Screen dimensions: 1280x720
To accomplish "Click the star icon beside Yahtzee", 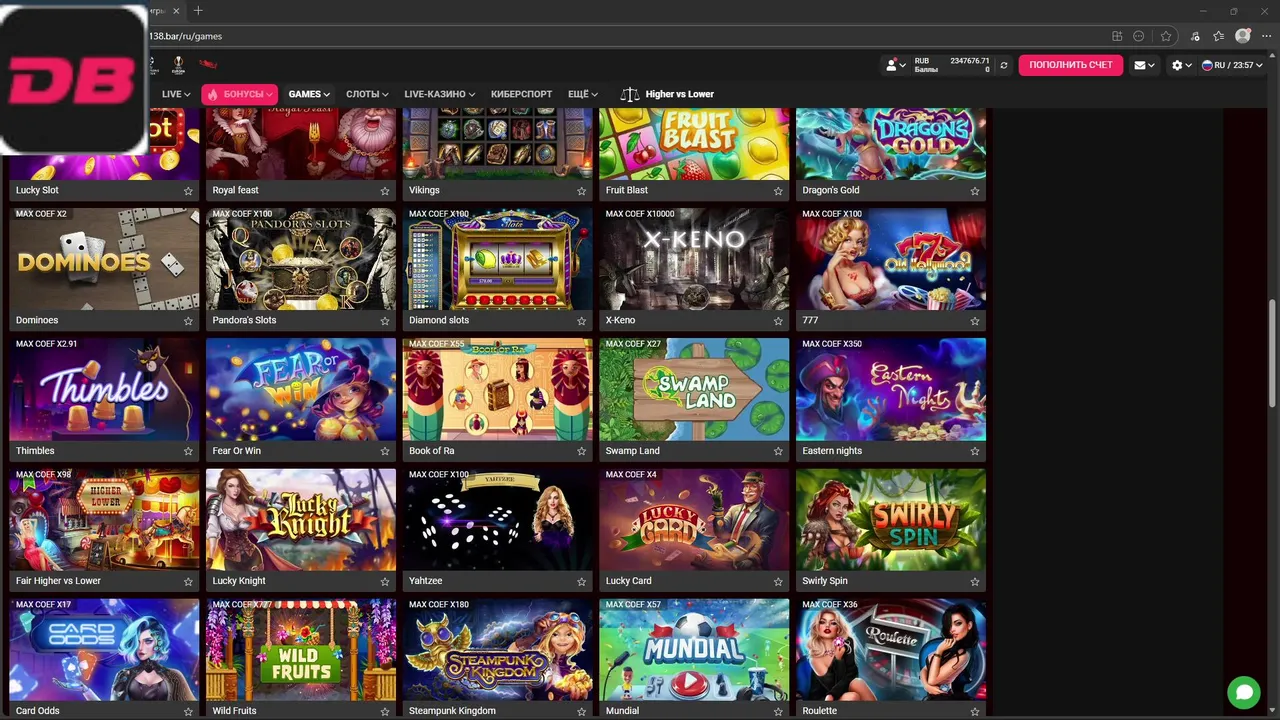I will point(581,581).
